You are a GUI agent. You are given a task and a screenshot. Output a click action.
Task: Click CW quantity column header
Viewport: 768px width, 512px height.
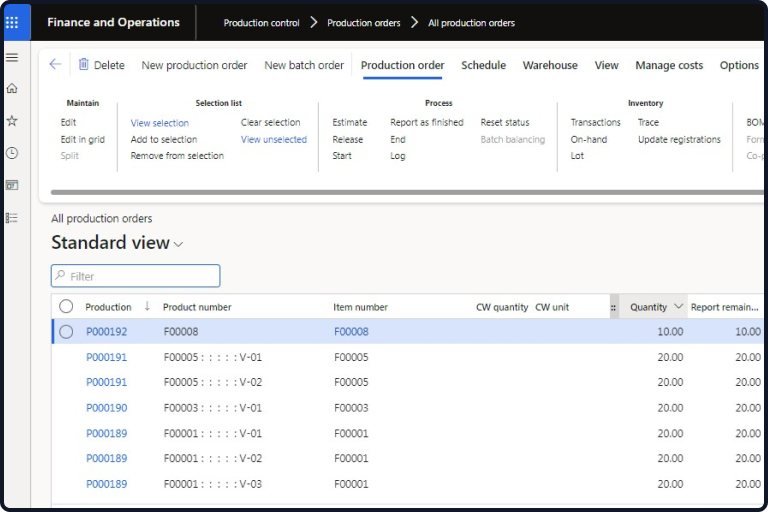pos(502,307)
